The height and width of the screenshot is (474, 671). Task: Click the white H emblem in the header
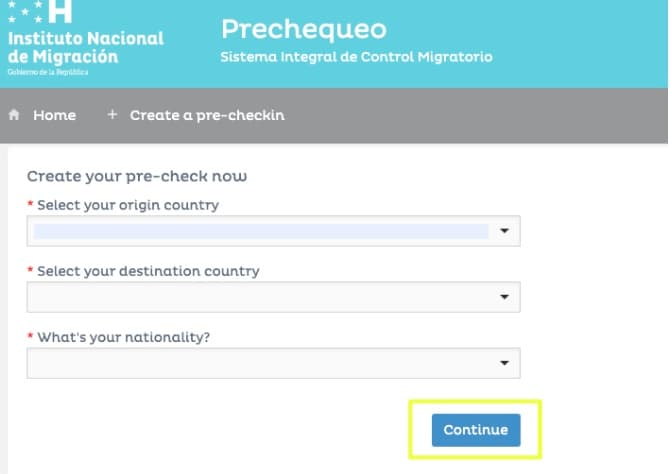click(60, 12)
